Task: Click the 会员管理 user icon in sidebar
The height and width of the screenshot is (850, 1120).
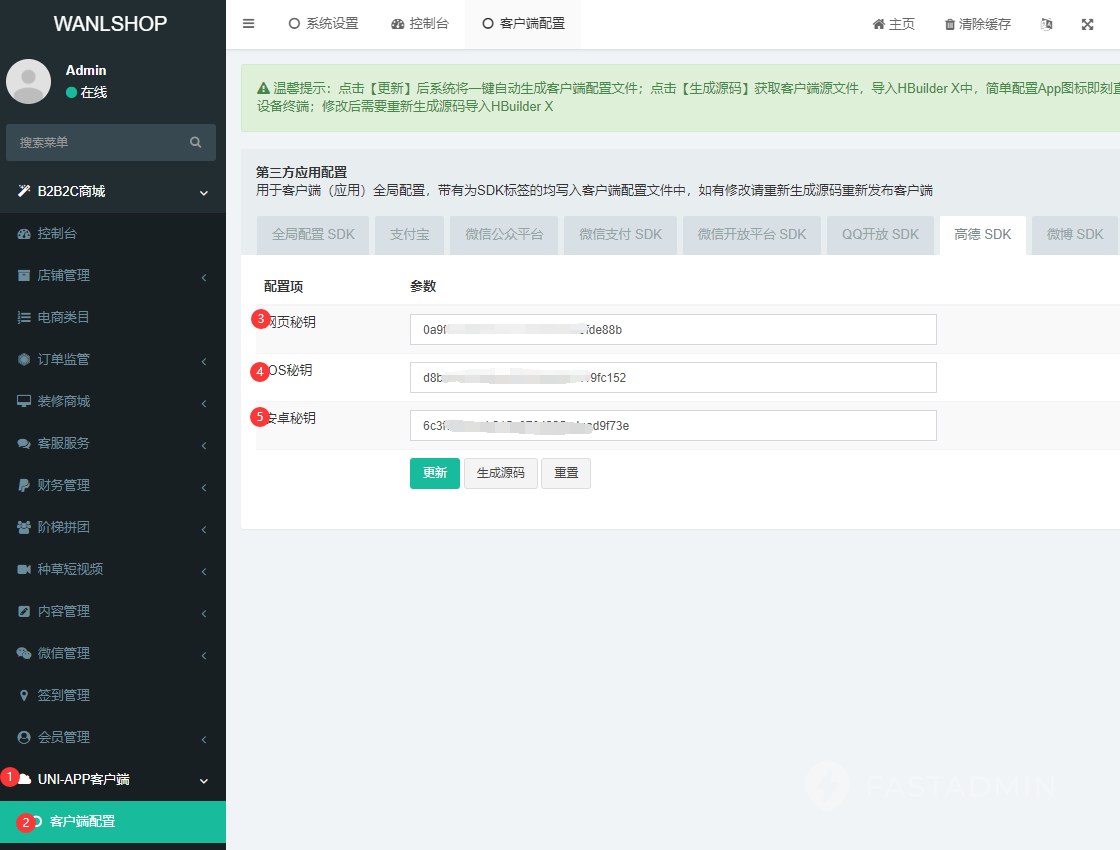Action: 24,737
